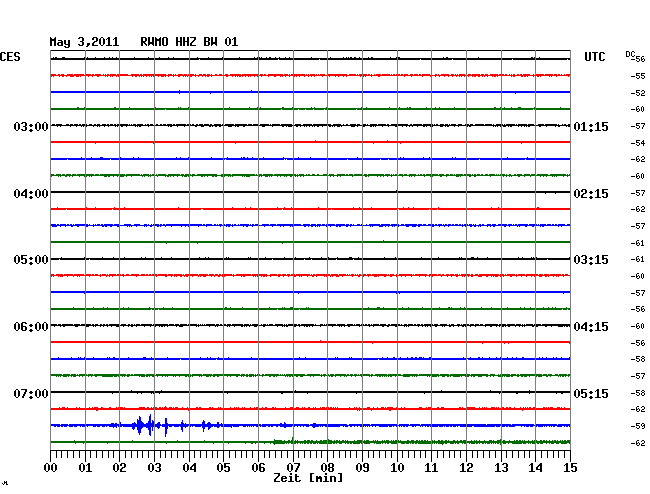Click minute tick label 08
This screenshot has height=494, width=650.
(327, 467)
